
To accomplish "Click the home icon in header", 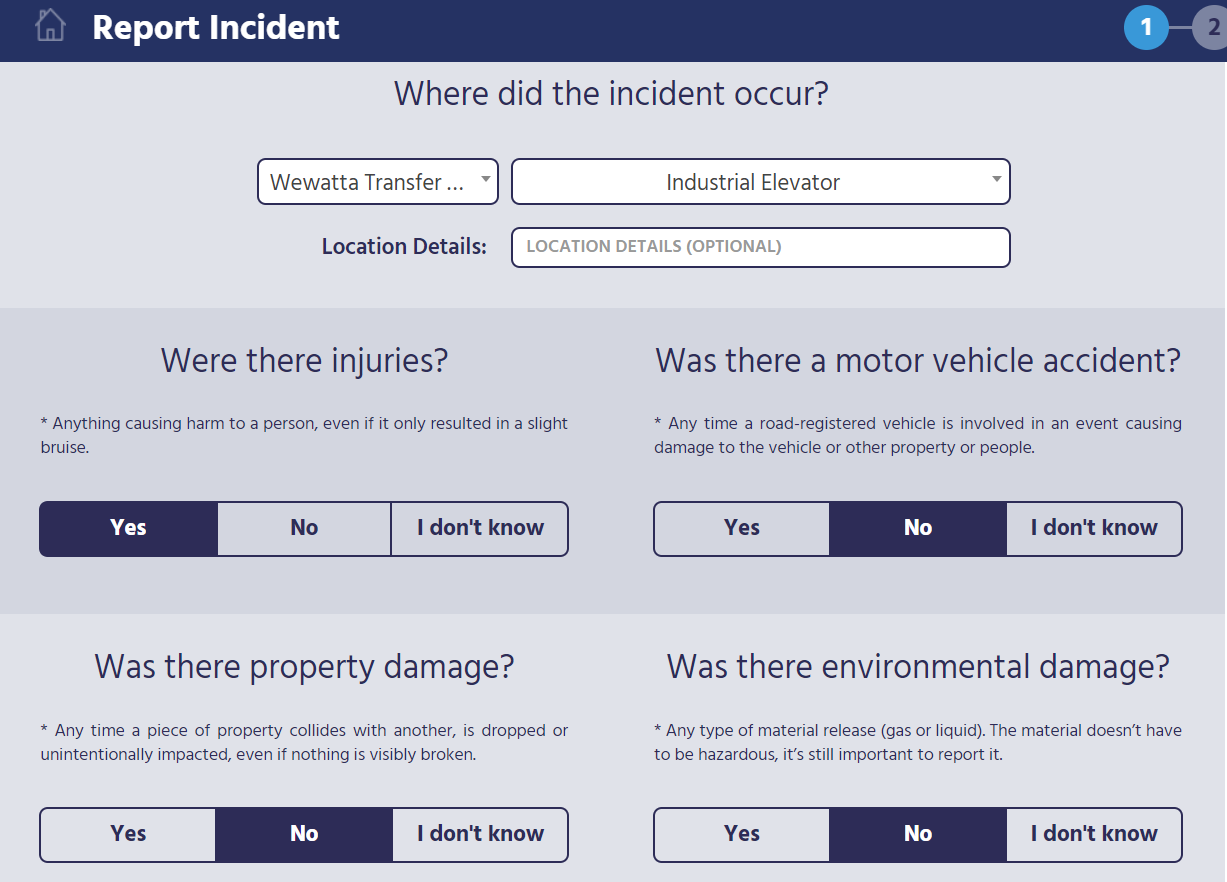I will pos(50,26).
